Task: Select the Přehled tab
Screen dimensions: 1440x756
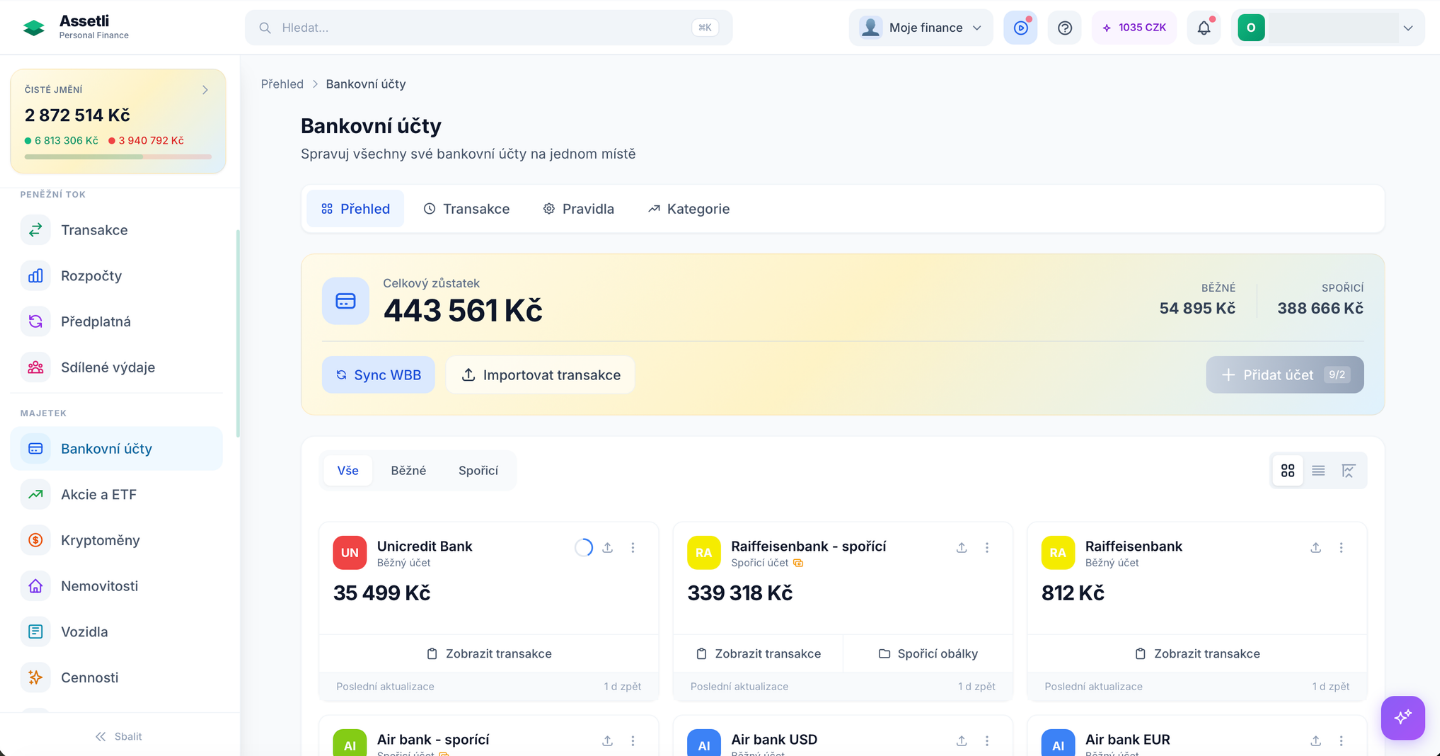Action: point(355,209)
